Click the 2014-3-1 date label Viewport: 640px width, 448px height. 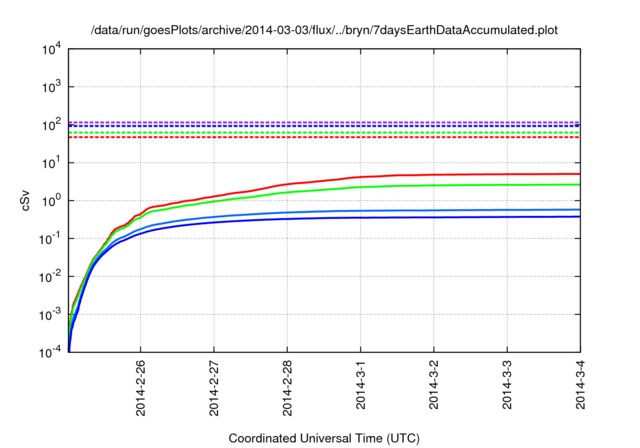(x=360, y=385)
